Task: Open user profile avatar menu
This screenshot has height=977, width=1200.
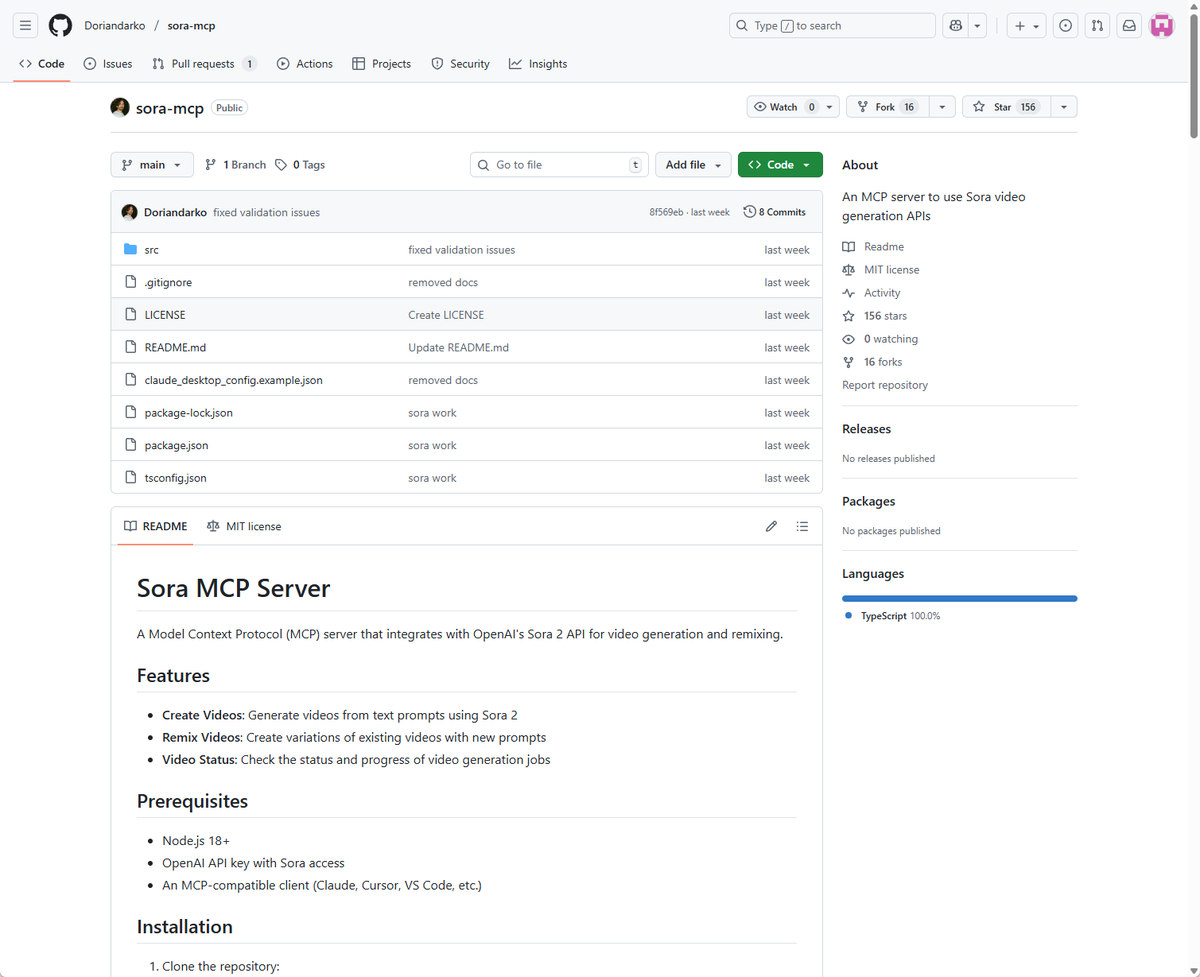Action: [1161, 26]
